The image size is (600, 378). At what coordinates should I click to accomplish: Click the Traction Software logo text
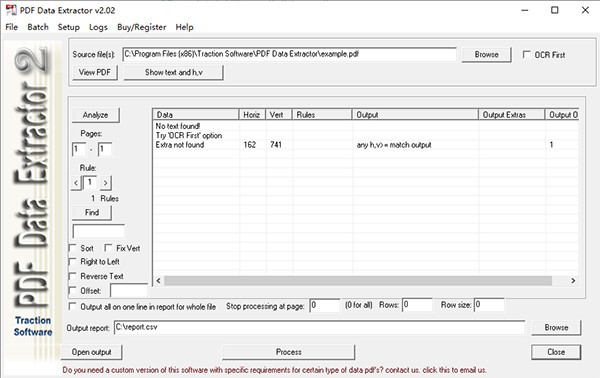(33, 326)
